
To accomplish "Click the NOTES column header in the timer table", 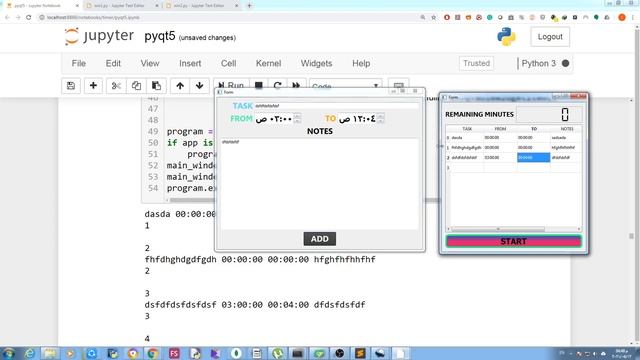I will tap(567, 129).
